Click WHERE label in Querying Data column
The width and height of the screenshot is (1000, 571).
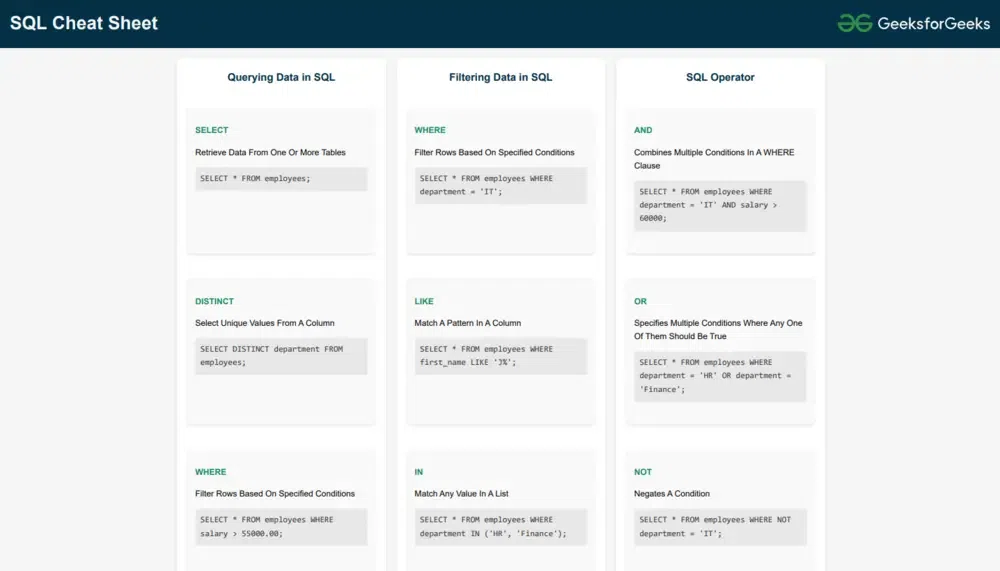coord(210,472)
